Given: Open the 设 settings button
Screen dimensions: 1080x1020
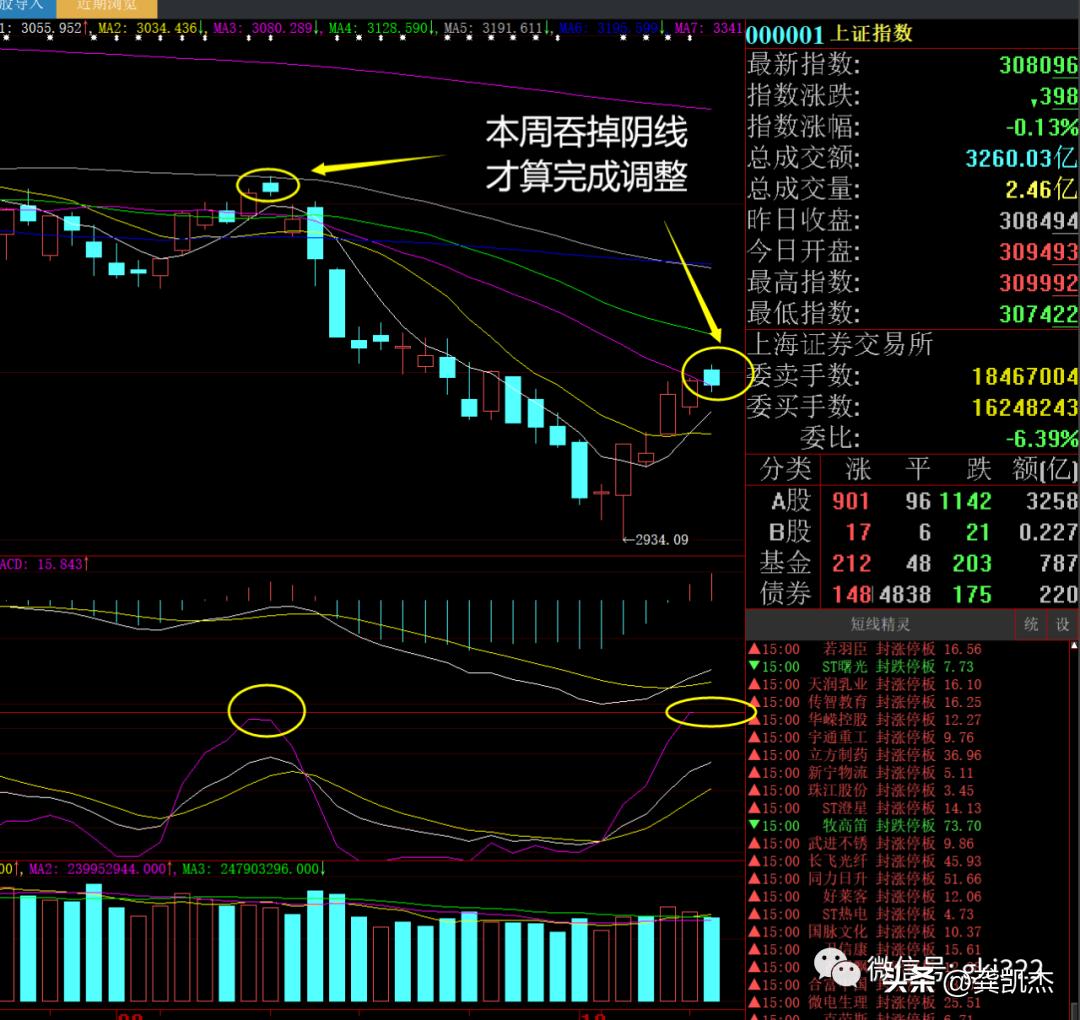Looking at the screenshot, I should click(1062, 625).
